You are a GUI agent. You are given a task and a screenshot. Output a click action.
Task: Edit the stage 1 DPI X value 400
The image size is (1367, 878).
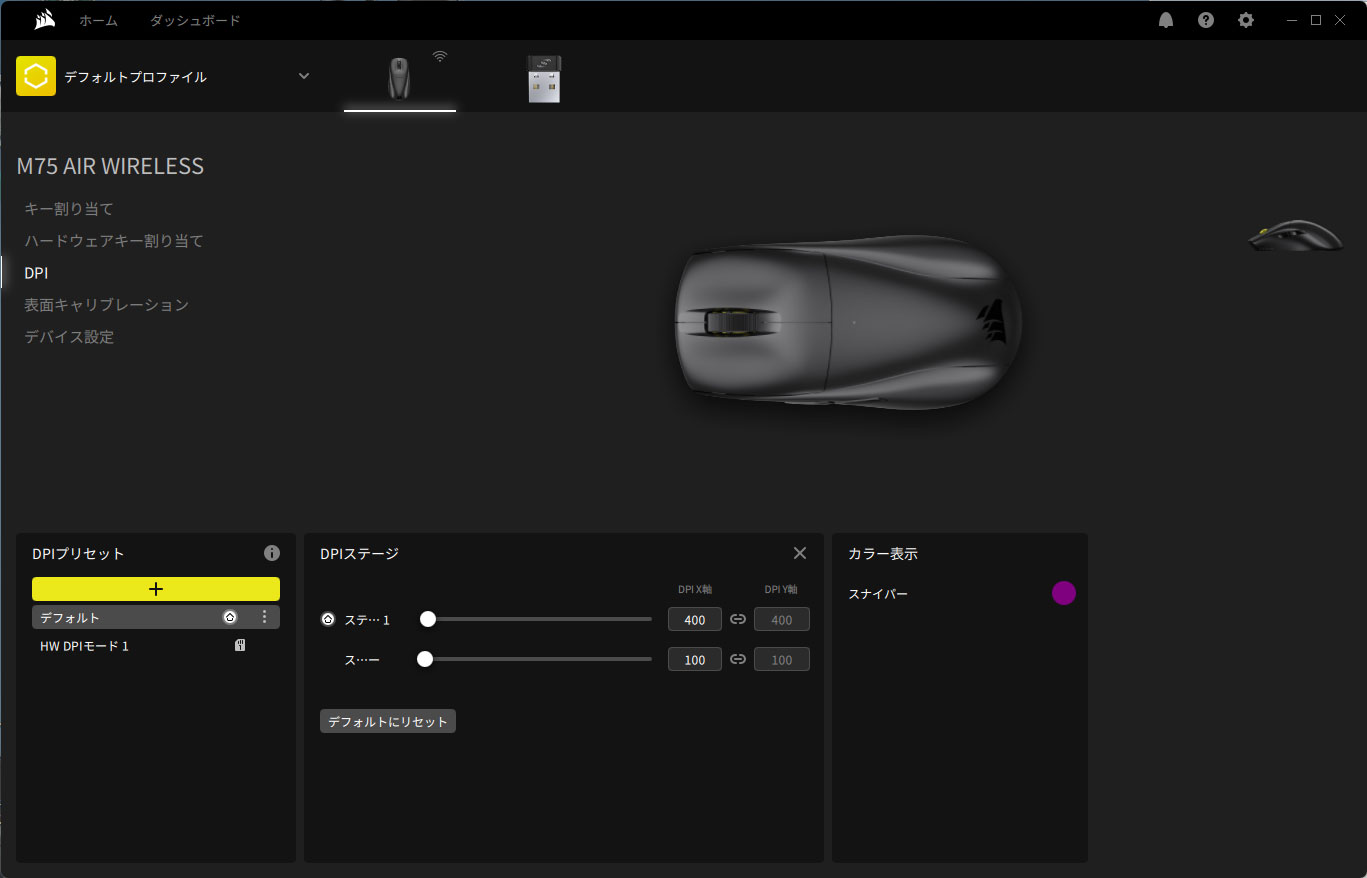695,620
